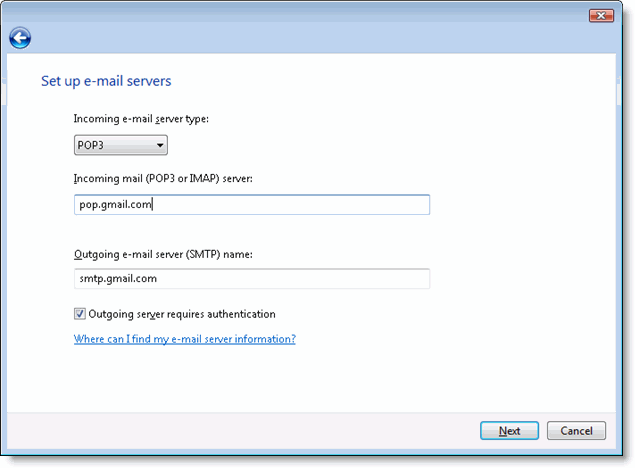This screenshot has width=635, height=468.
Task: Click the empty space right of pop.gmail.com
Action: point(300,205)
